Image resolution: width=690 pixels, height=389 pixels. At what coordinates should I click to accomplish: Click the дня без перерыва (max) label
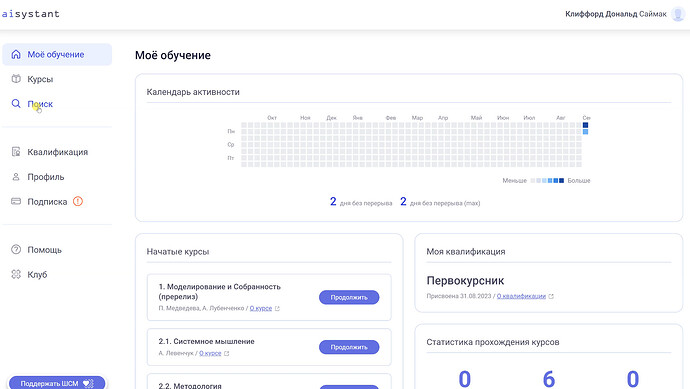[445, 203]
